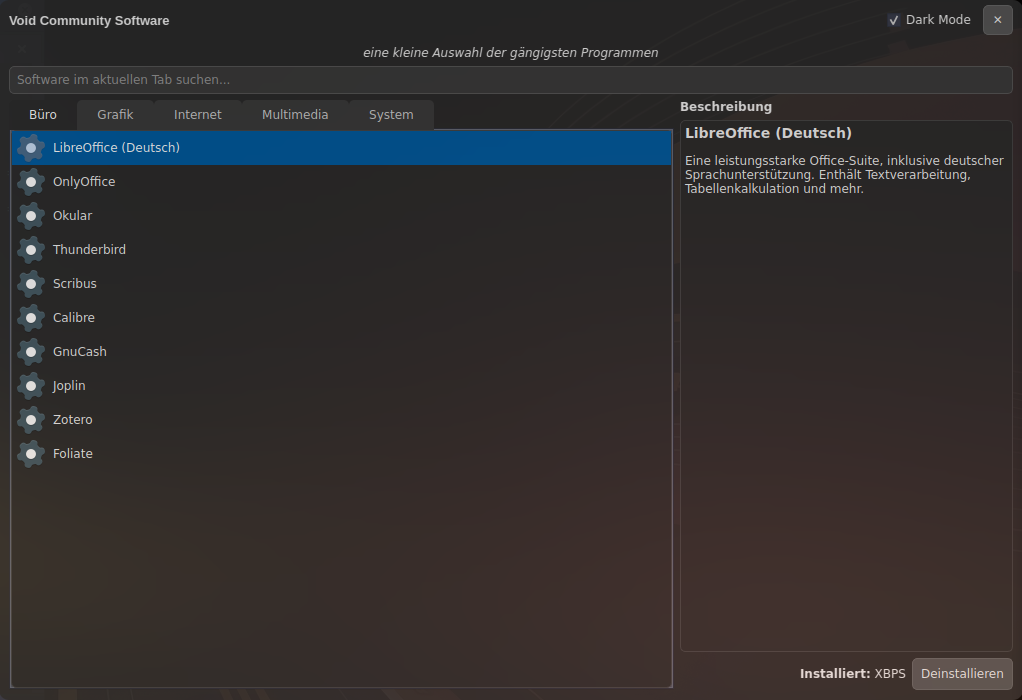
Task: Toggle the Dark Mode checkbox
Action: pyautogui.click(x=894, y=20)
